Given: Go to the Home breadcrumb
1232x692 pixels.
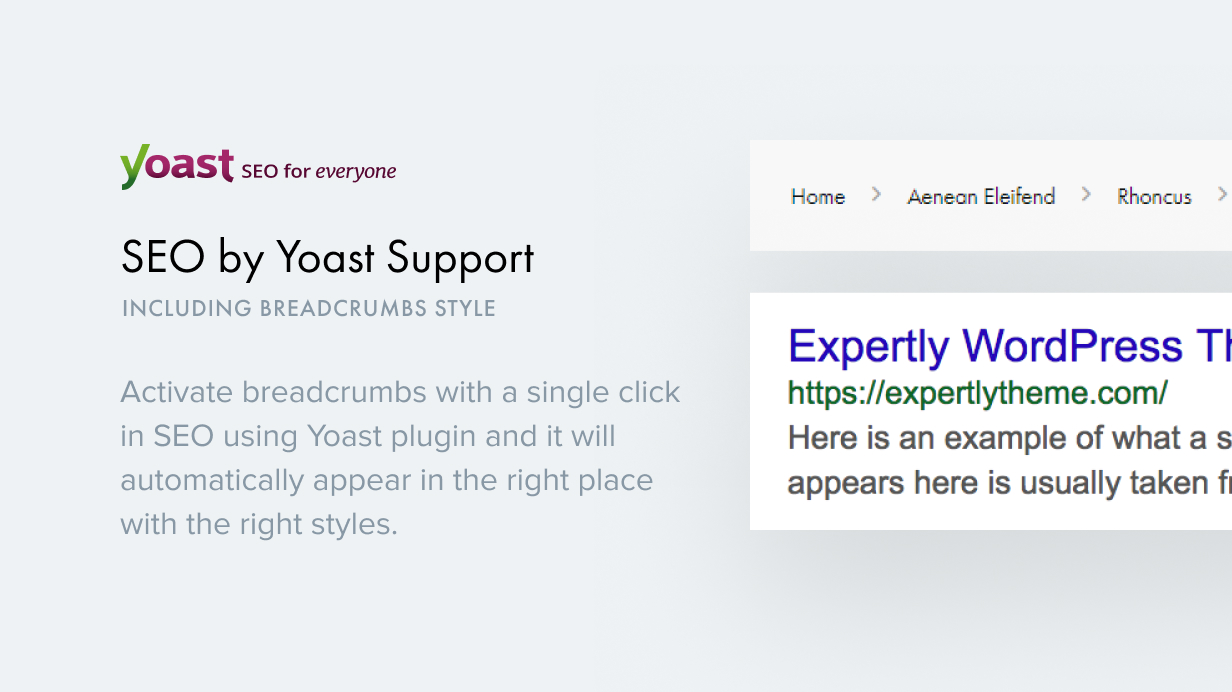Looking at the screenshot, I should 818,197.
